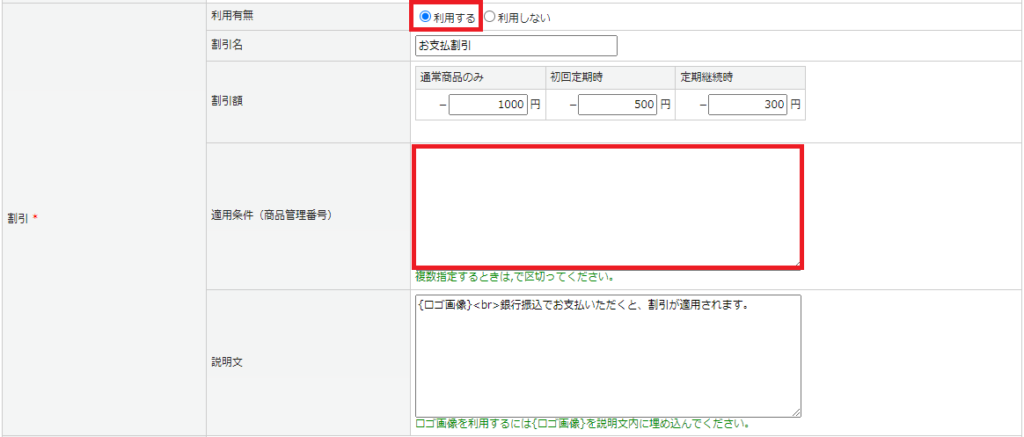Click the 割引名 input field
The image size is (1024, 437).
pyautogui.click(x=516, y=46)
